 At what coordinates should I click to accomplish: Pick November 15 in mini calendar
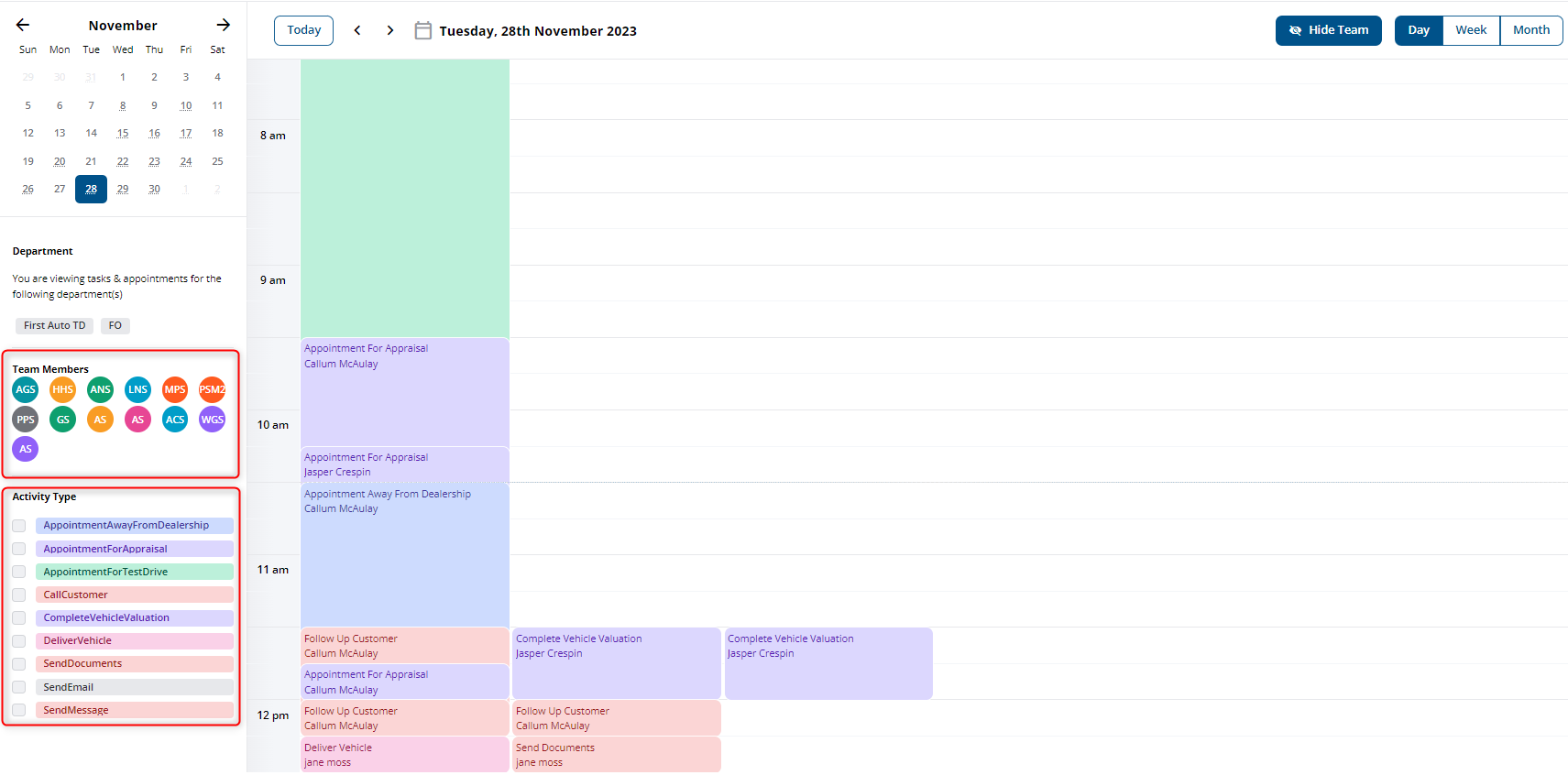coord(123,133)
